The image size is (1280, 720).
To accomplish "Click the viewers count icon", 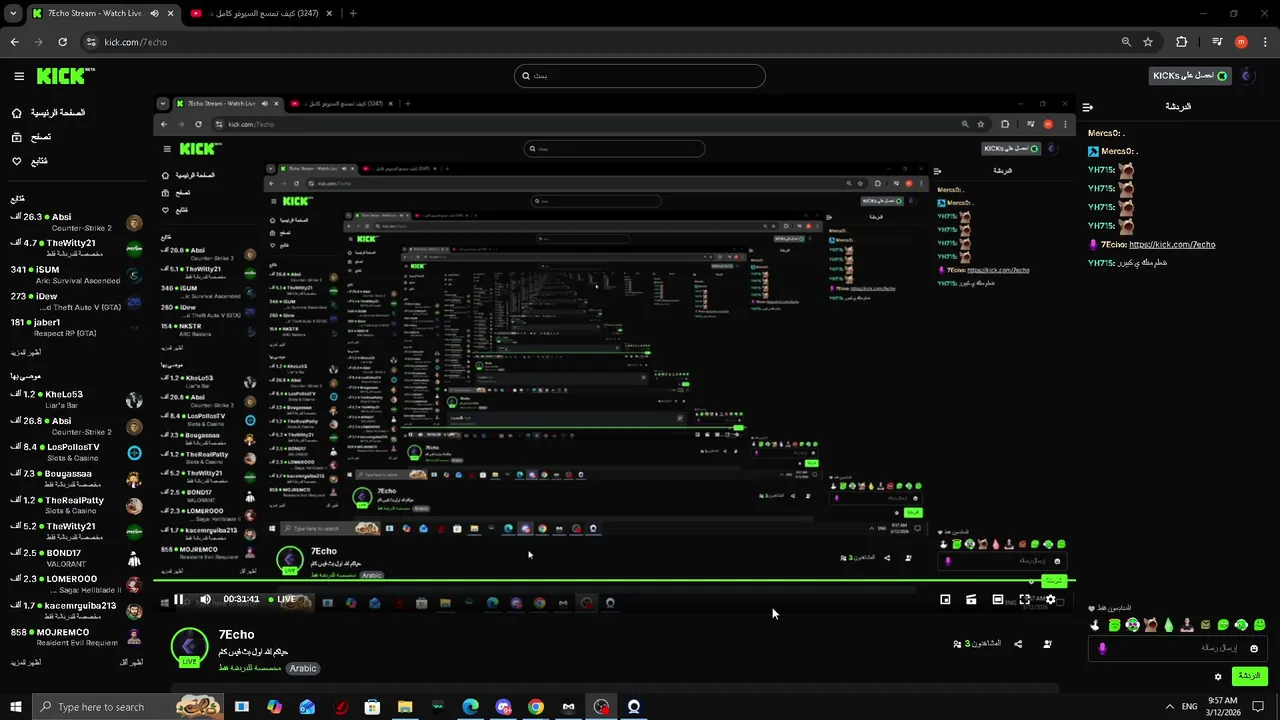I will [x=957, y=644].
